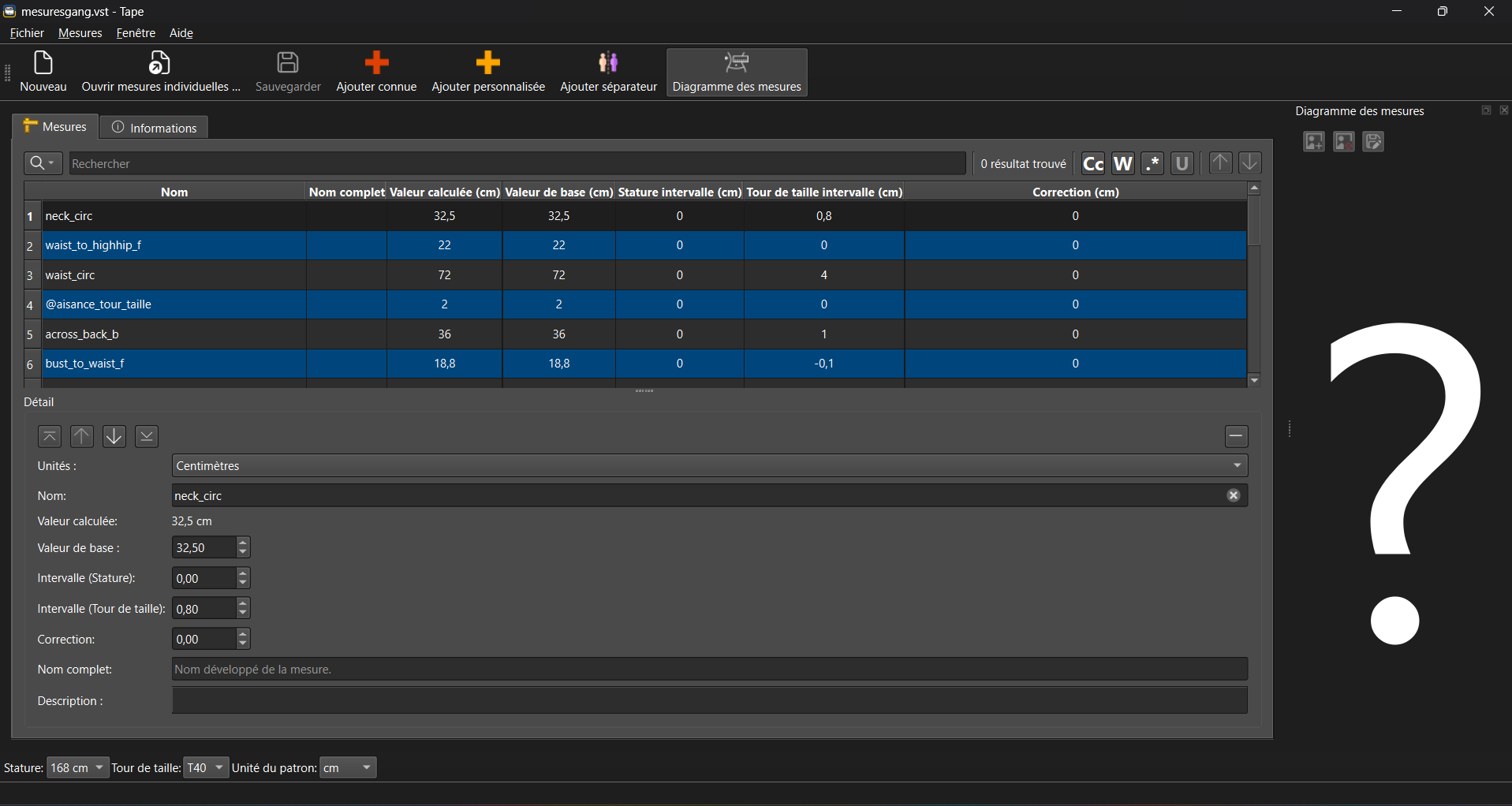
Task: Select the waist_circ row
Action: pos(644,275)
